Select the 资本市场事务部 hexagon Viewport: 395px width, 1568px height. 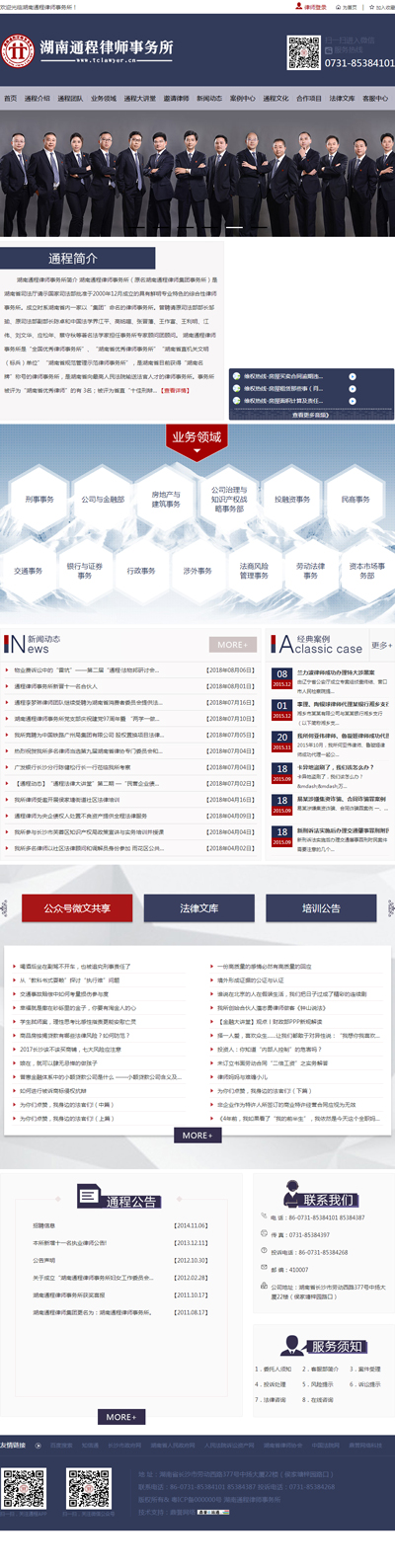367,571
